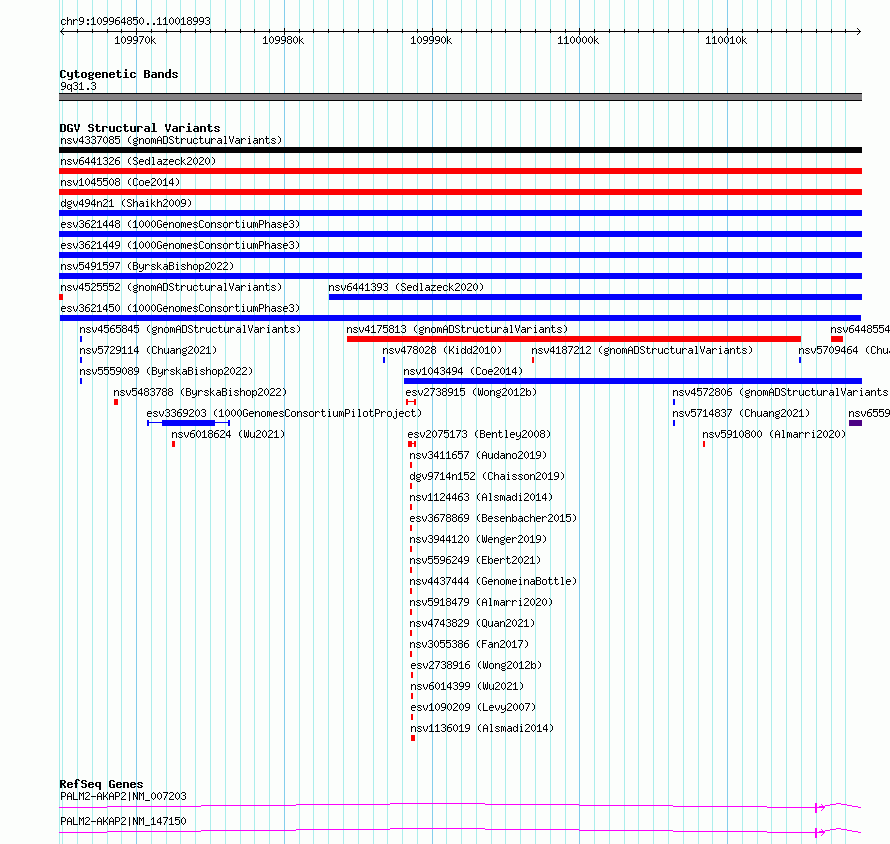This screenshot has width=890, height=844.
Task: Click nsv5483788 (ByrskaBishop2022) label
Action: [x=200, y=392]
